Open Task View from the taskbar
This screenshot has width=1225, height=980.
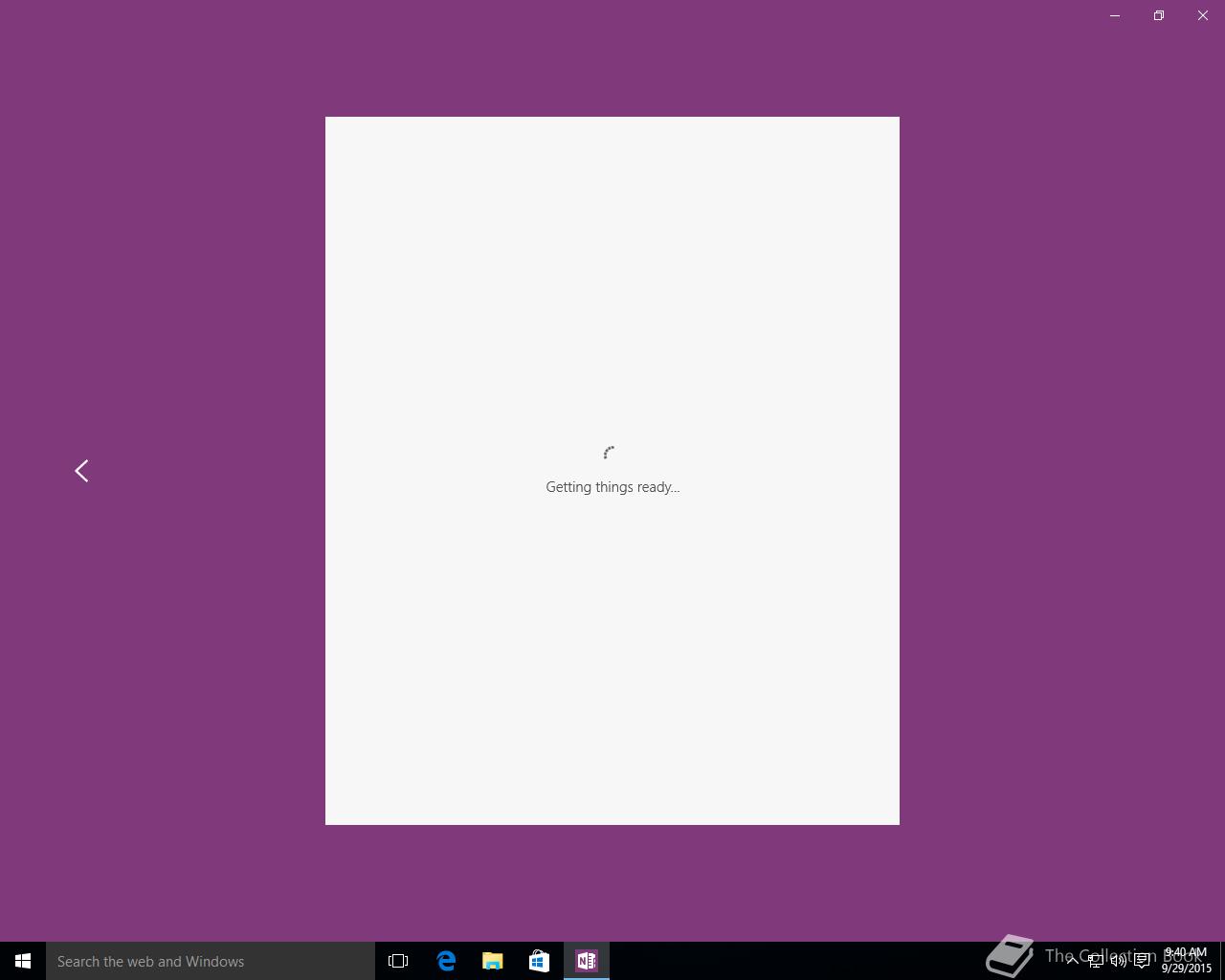398,961
